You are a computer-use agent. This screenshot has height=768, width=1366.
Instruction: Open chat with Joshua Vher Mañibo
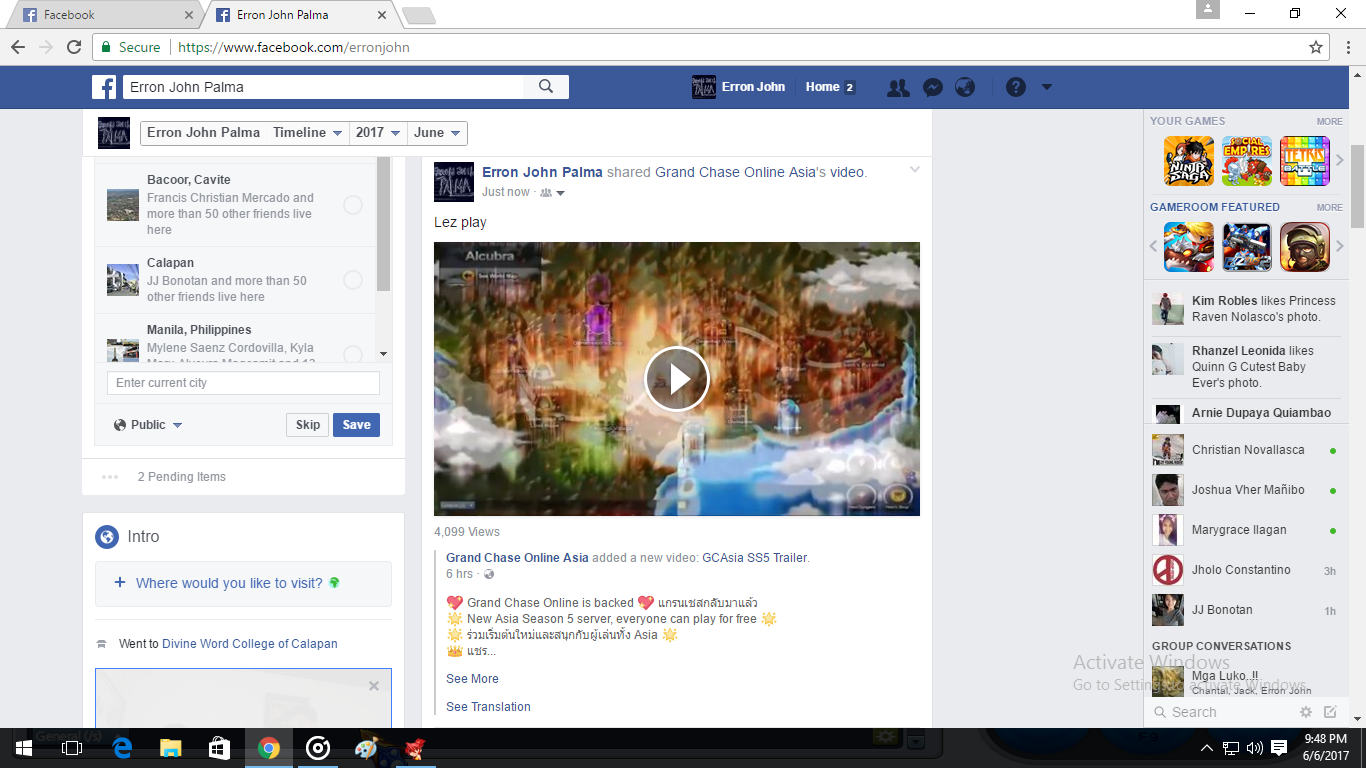point(1245,490)
